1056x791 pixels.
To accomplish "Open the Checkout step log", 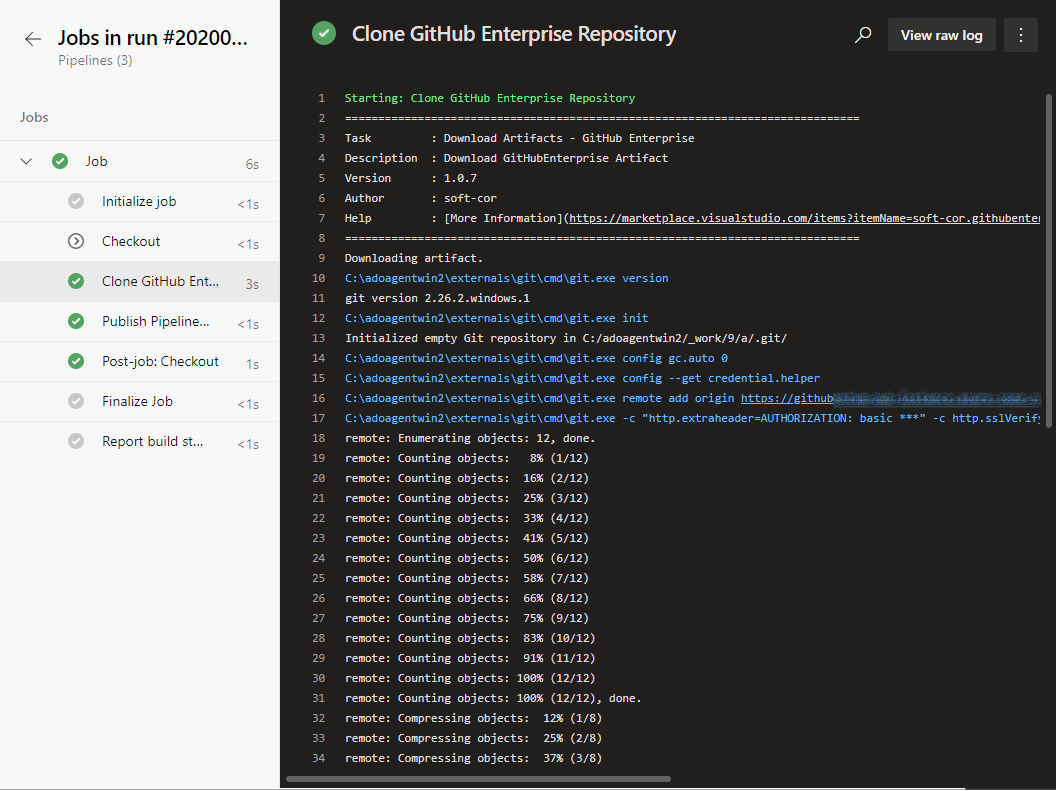I will pos(139,241).
